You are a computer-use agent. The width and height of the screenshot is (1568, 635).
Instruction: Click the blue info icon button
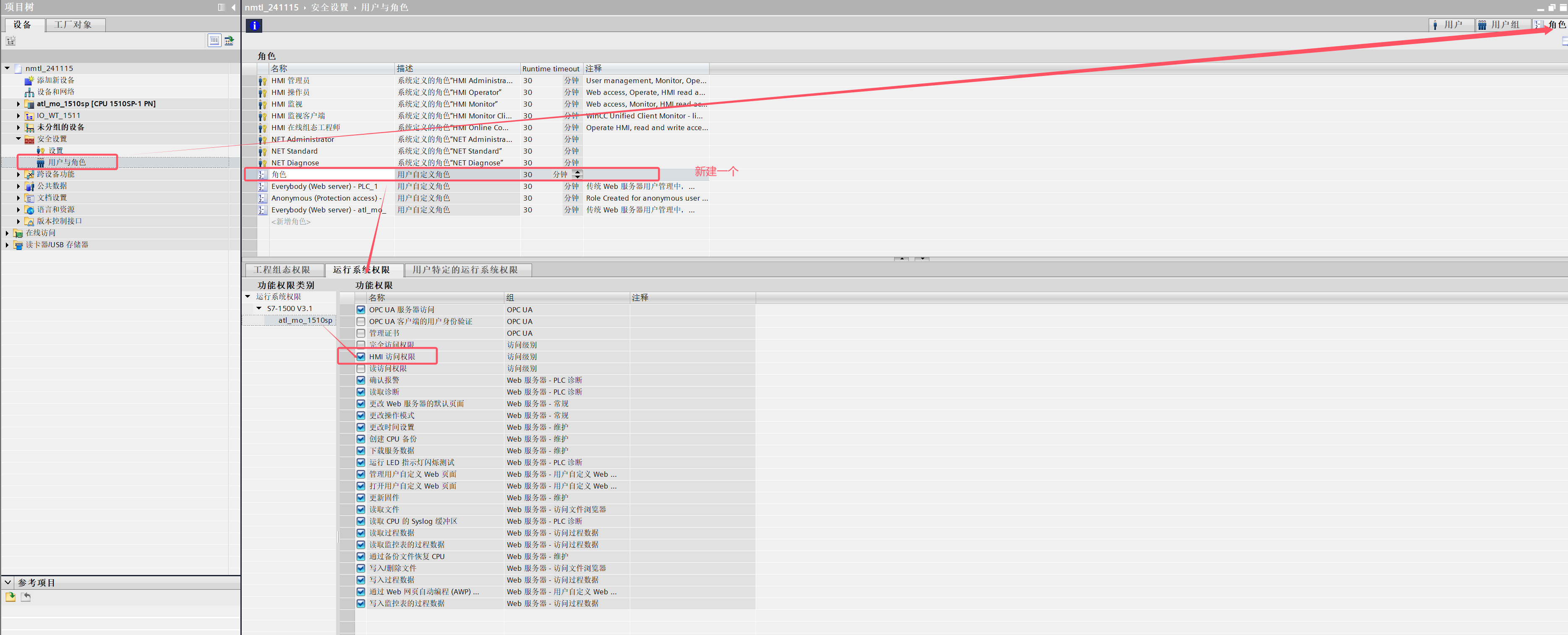(254, 26)
